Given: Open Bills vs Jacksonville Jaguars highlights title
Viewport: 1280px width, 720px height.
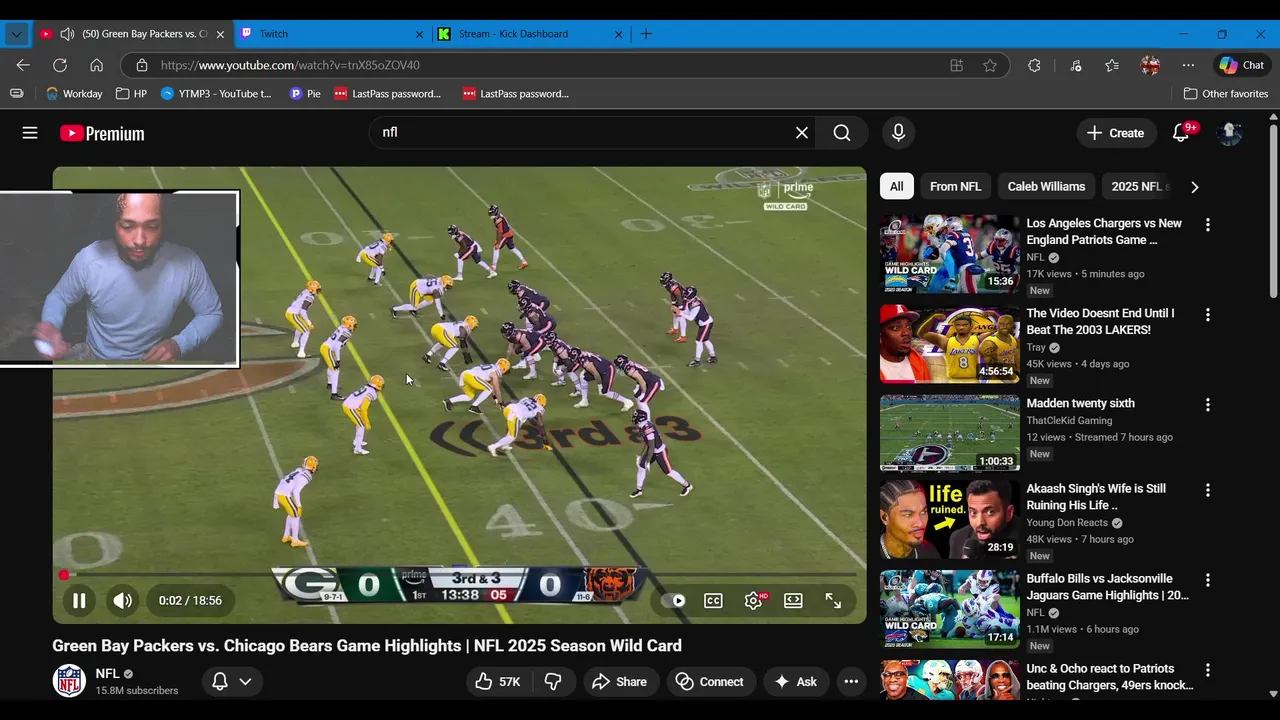Looking at the screenshot, I should 1107,587.
